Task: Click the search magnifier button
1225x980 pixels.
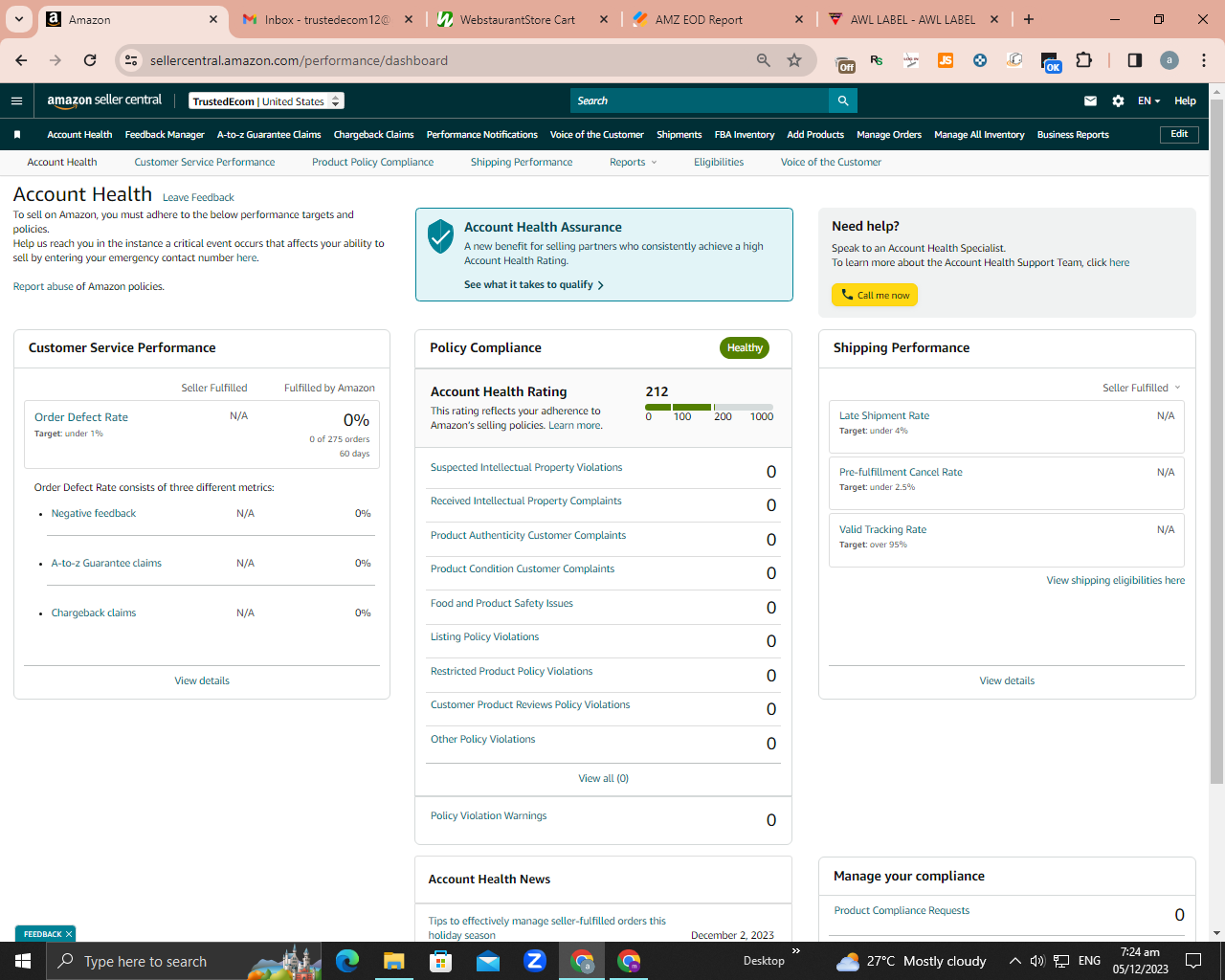Action: (x=843, y=100)
